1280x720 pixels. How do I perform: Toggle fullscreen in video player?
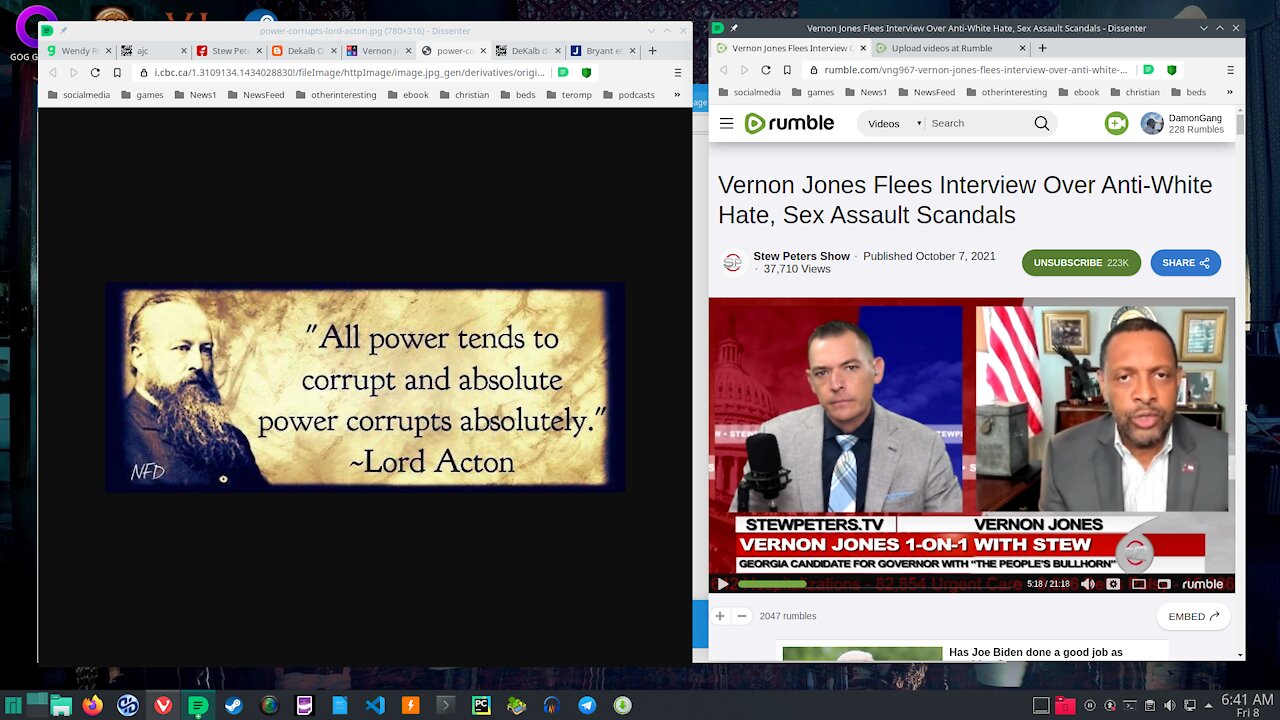[1164, 584]
